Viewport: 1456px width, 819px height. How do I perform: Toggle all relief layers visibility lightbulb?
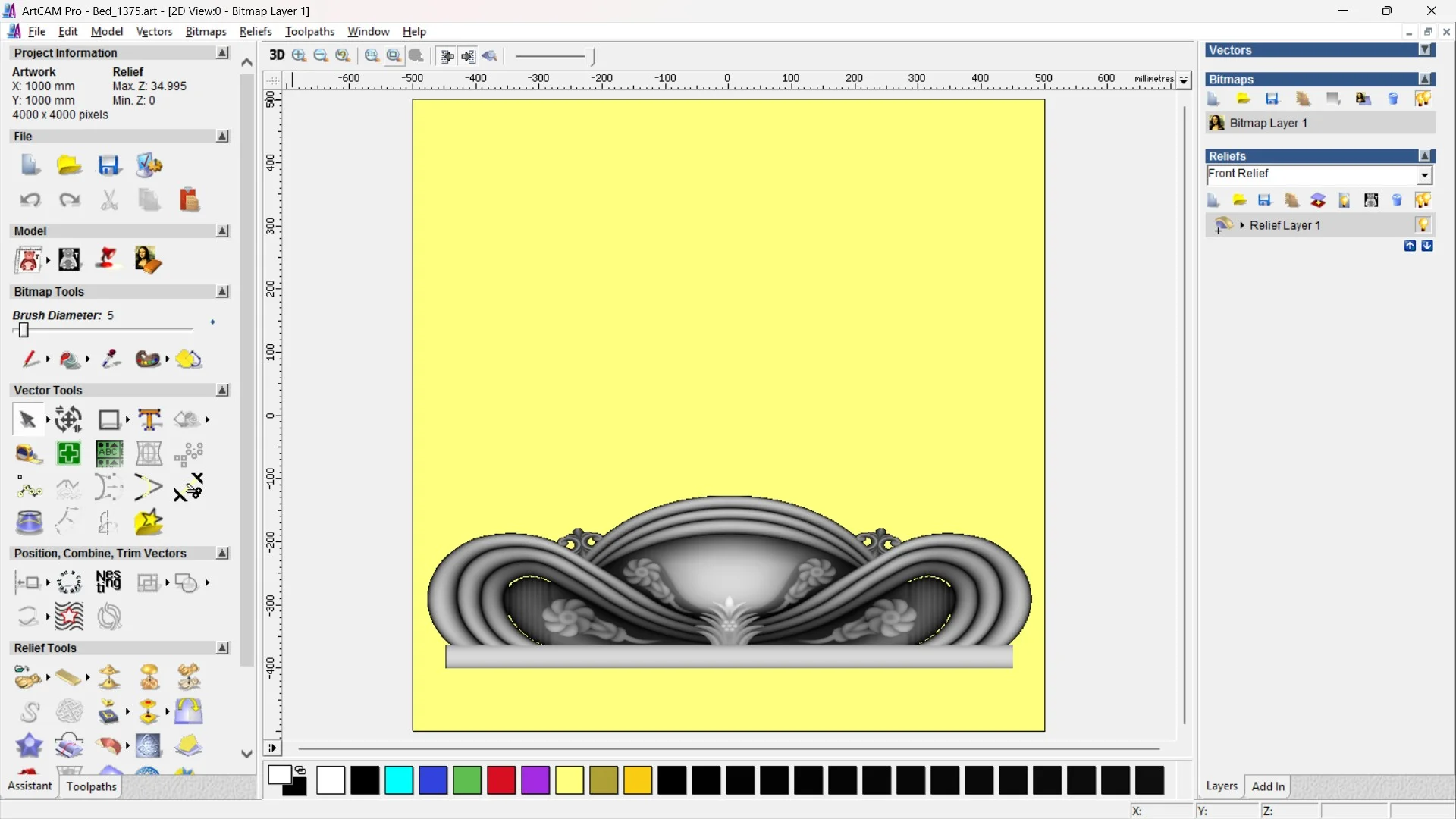(x=1423, y=200)
